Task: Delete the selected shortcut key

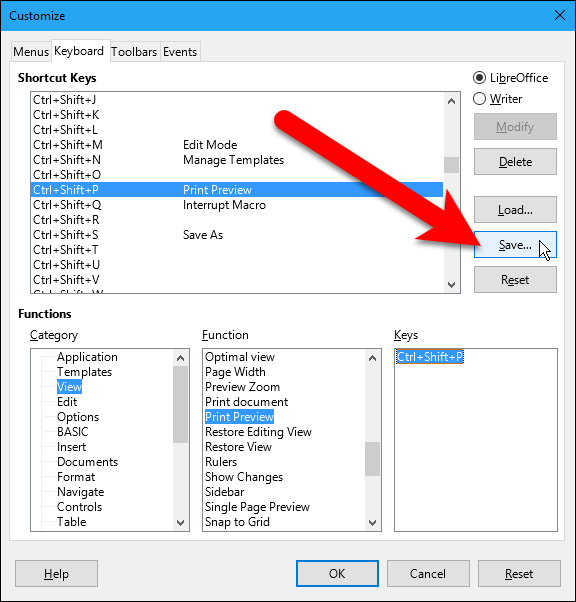Action: point(515,162)
